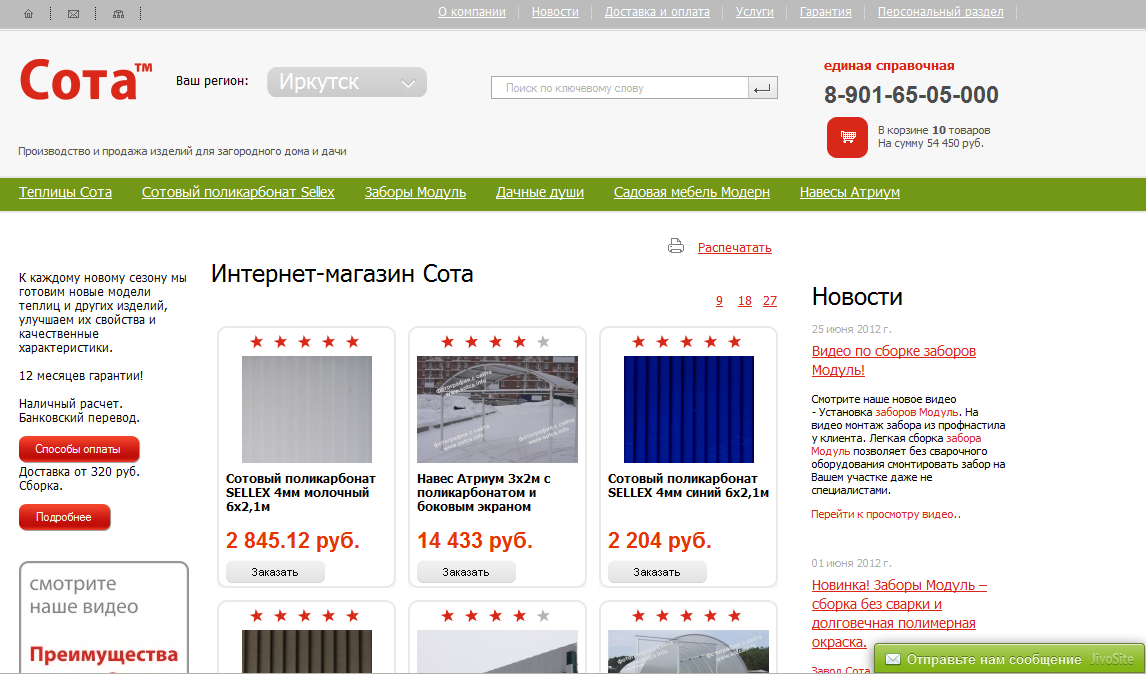The height and width of the screenshot is (674, 1146).
Task: Click title Навес Атриум 3х2м с поликарбонатом
Action: (484, 493)
